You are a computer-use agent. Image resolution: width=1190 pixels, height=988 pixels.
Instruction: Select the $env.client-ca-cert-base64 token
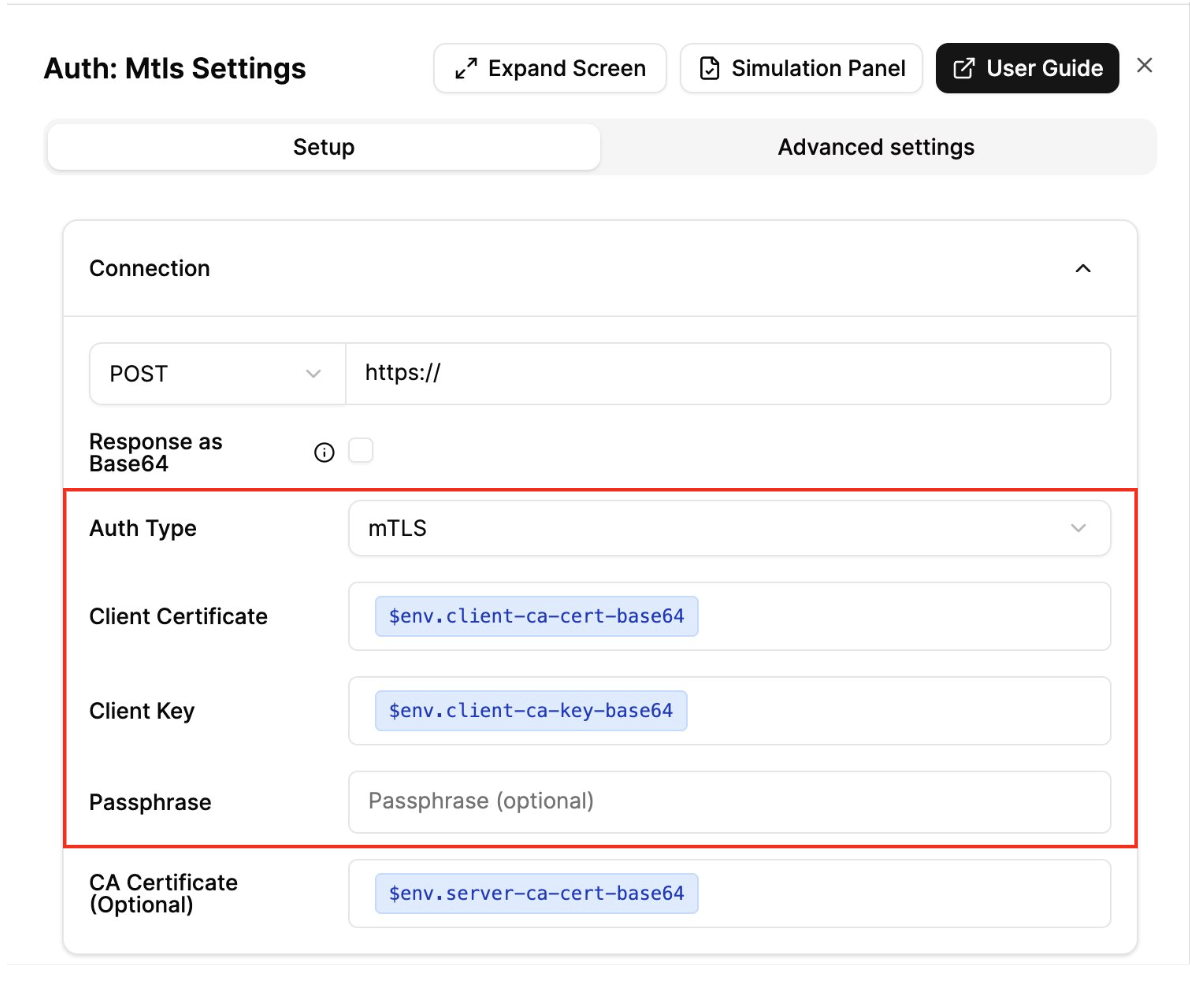tap(537, 616)
